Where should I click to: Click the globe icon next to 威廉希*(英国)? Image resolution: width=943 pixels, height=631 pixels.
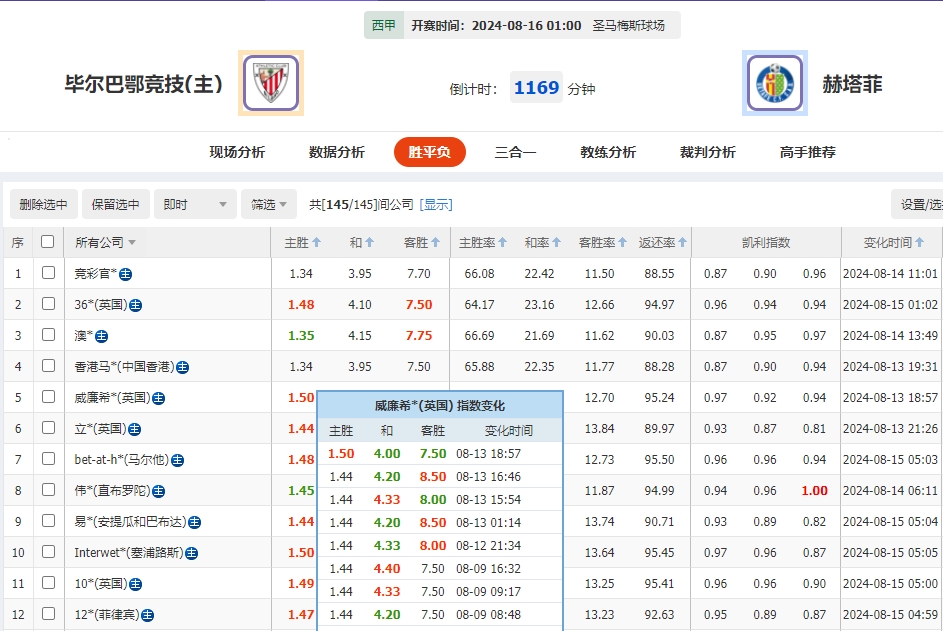point(158,398)
